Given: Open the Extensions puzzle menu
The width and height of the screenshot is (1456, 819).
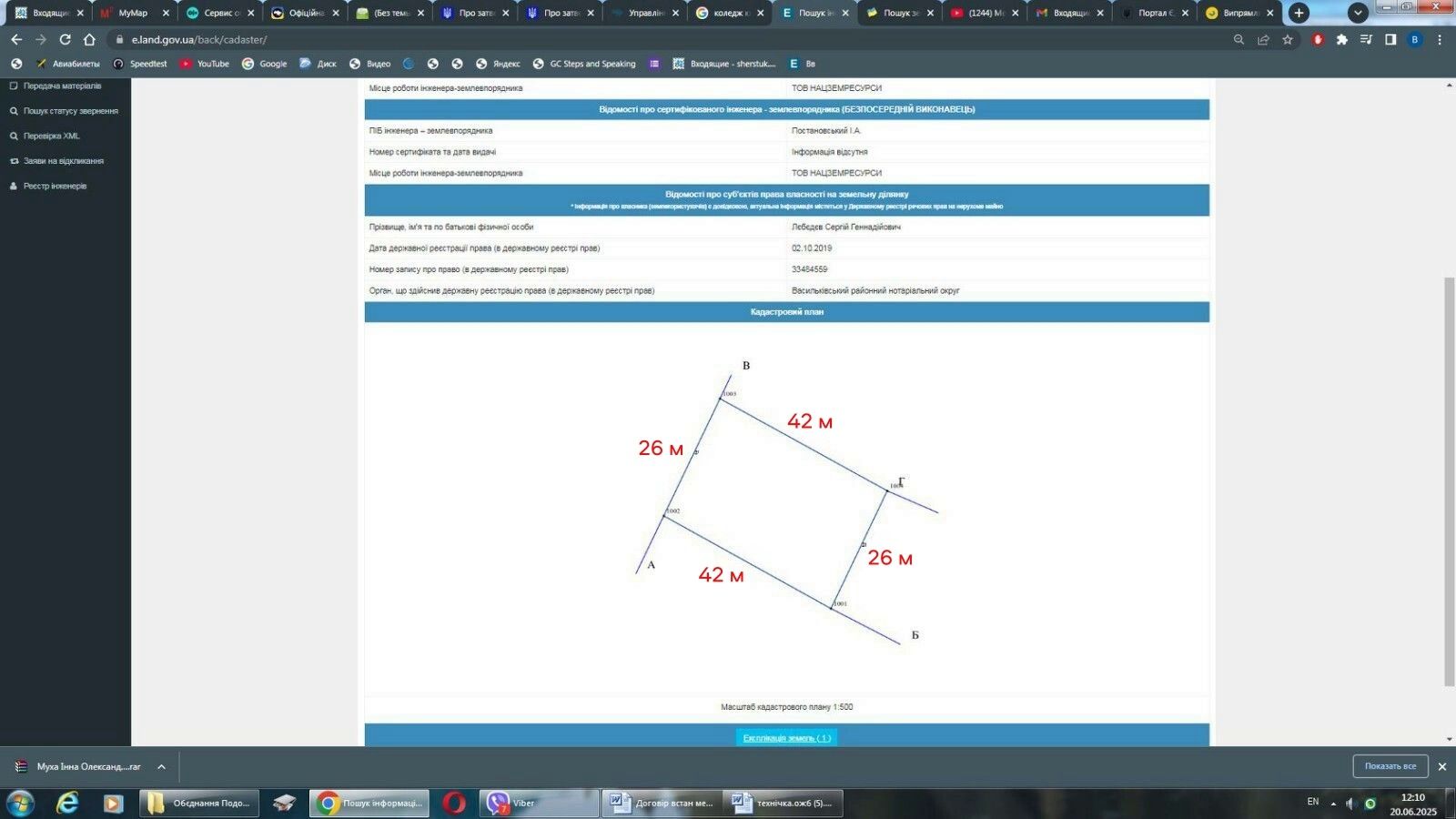Looking at the screenshot, I should [x=1341, y=40].
